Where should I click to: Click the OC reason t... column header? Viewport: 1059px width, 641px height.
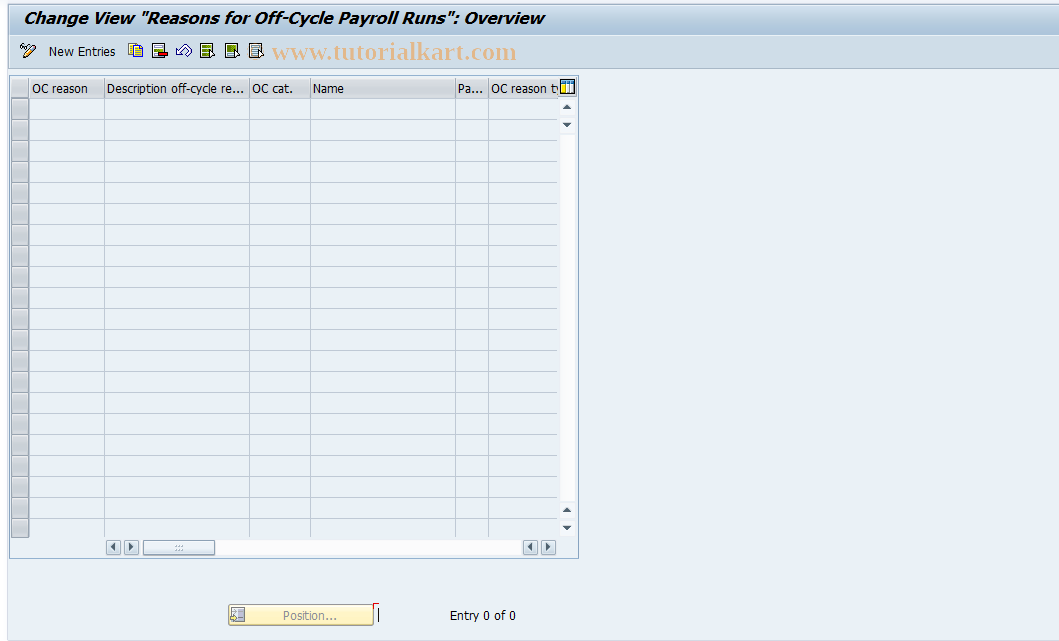click(x=524, y=88)
